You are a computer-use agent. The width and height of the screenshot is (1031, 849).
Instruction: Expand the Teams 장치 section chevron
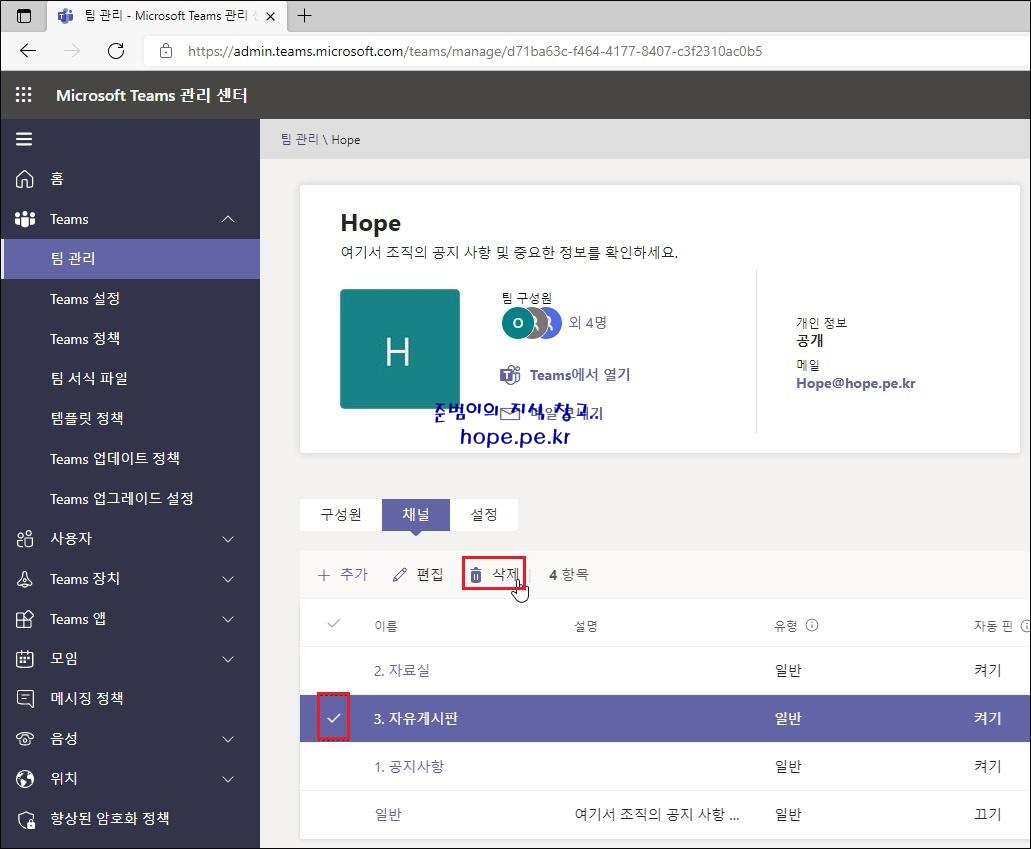(x=228, y=579)
